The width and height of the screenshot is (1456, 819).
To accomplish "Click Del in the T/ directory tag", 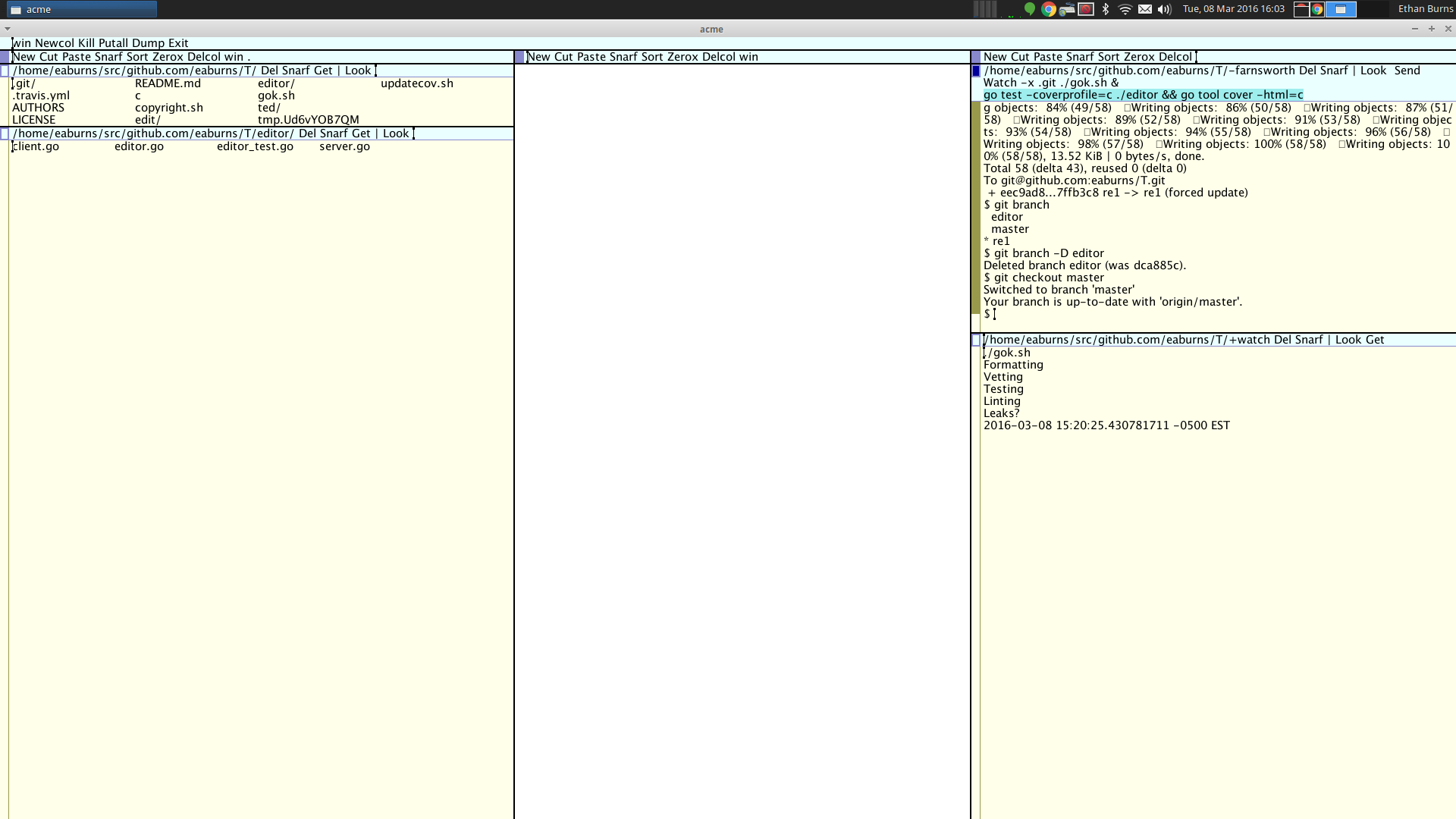I will [269, 71].
